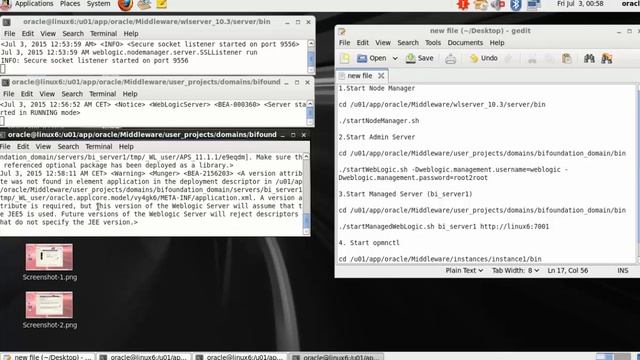Open Screenshot-1.png desktop thumbnail
The width and height of the screenshot is (640, 360).
[x=49, y=257]
